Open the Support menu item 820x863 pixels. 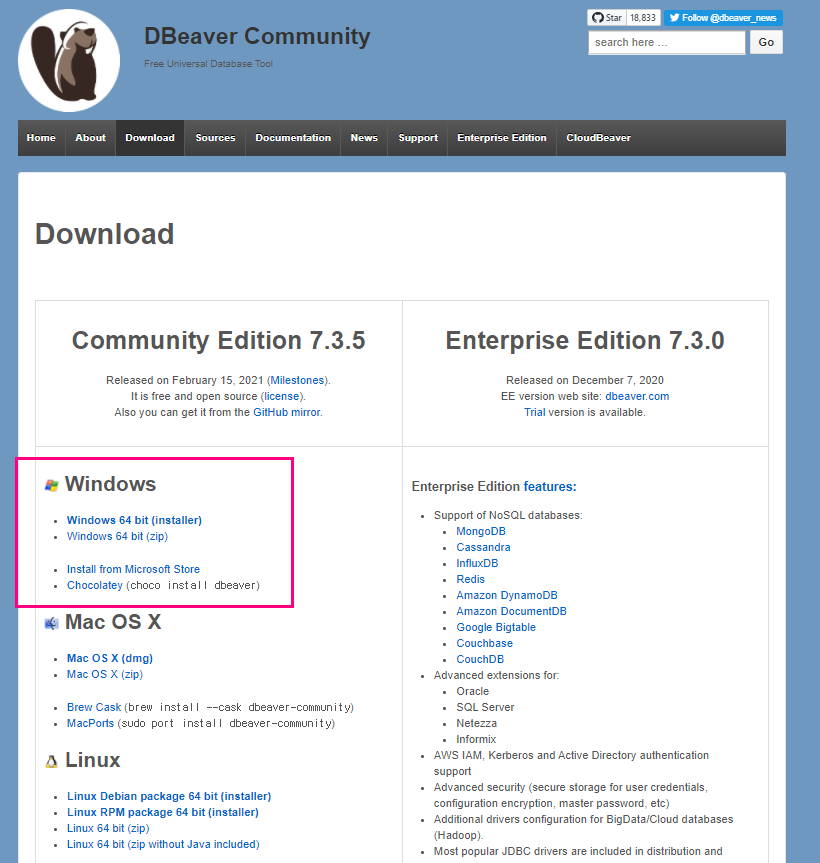coord(418,138)
